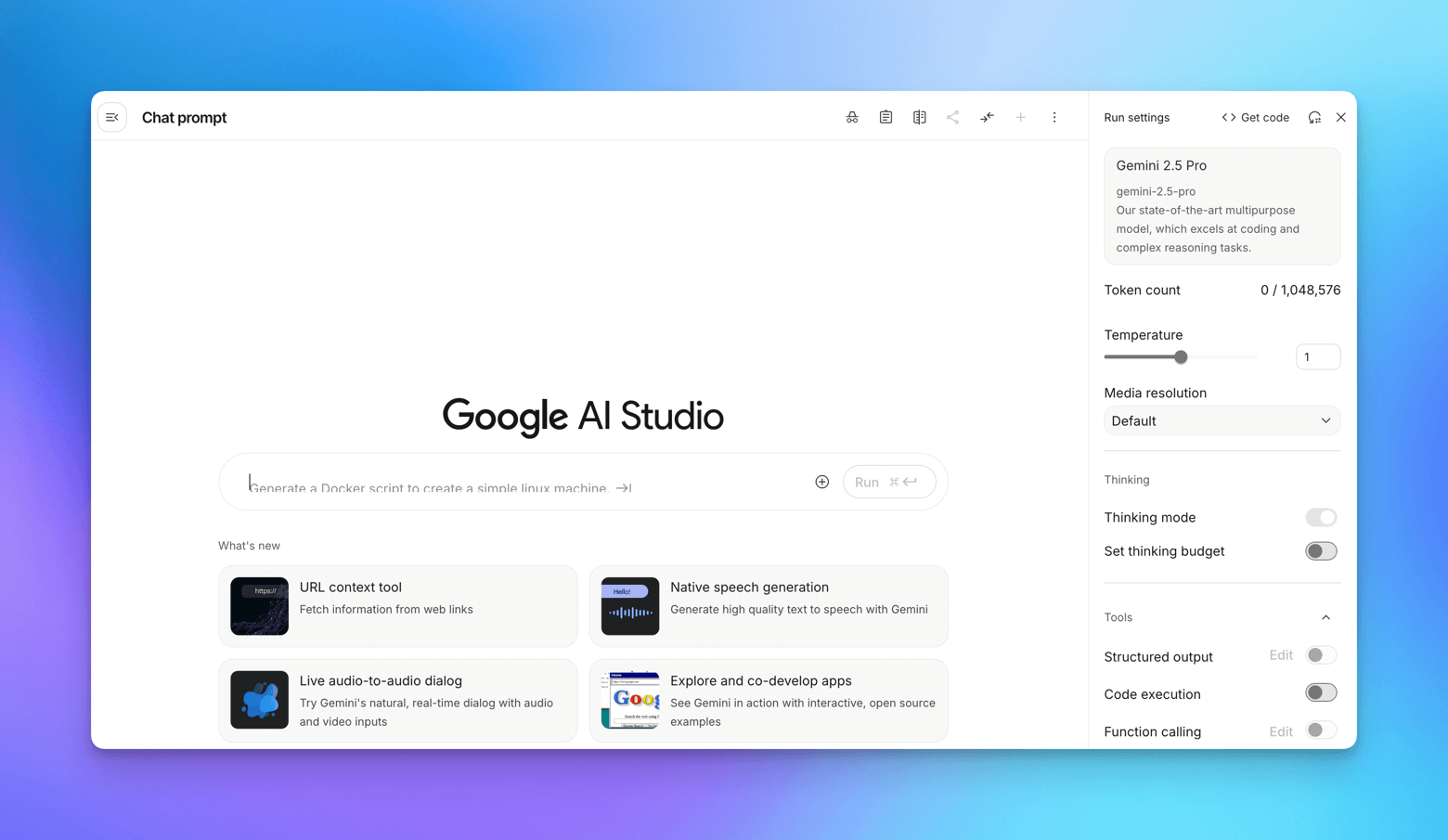Image resolution: width=1448 pixels, height=840 pixels.
Task: Click the add media plus icon in prompt box
Action: click(x=821, y=482)
